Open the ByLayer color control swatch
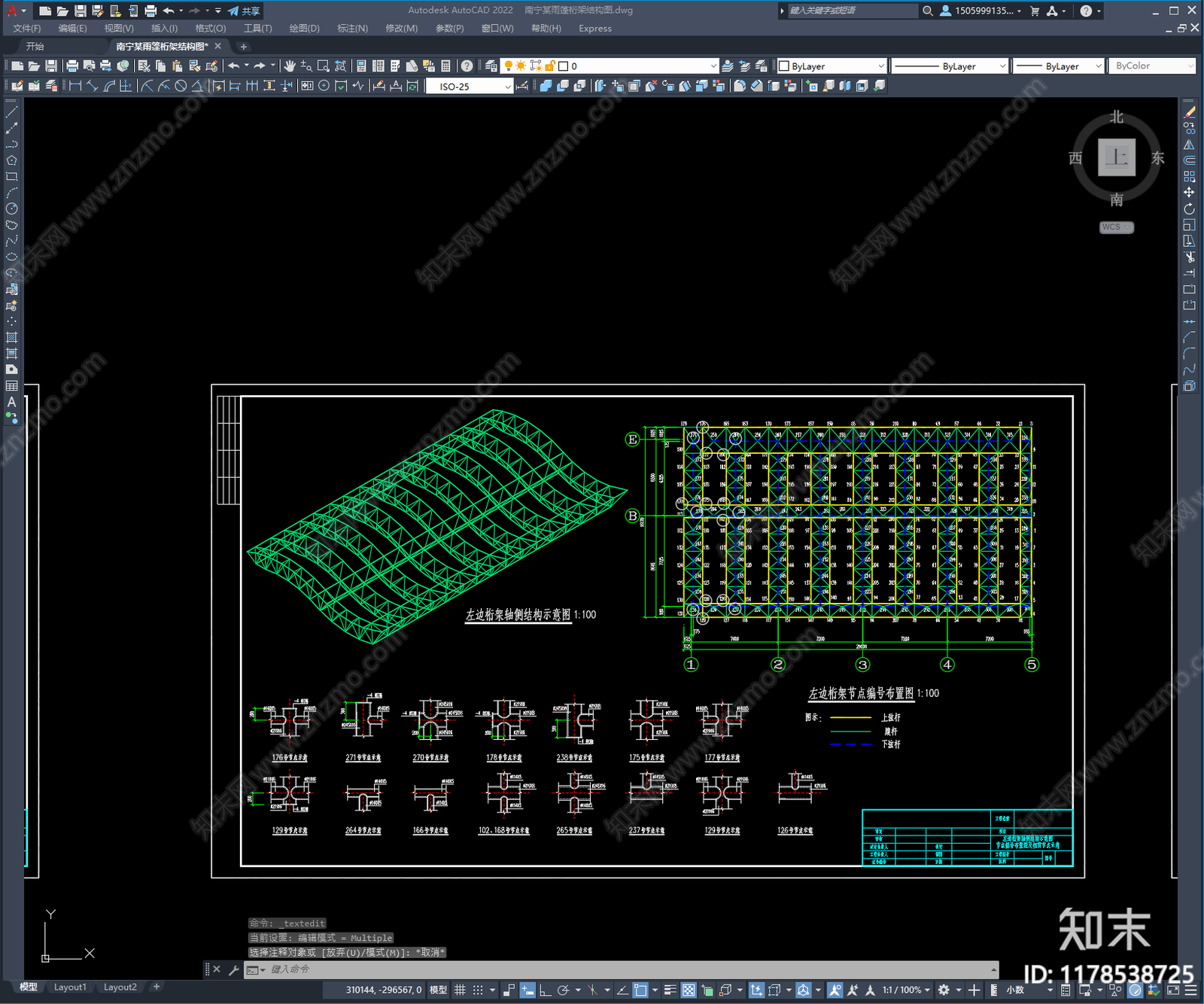Screen dimensions: 1204x1004 pos(832,66)
